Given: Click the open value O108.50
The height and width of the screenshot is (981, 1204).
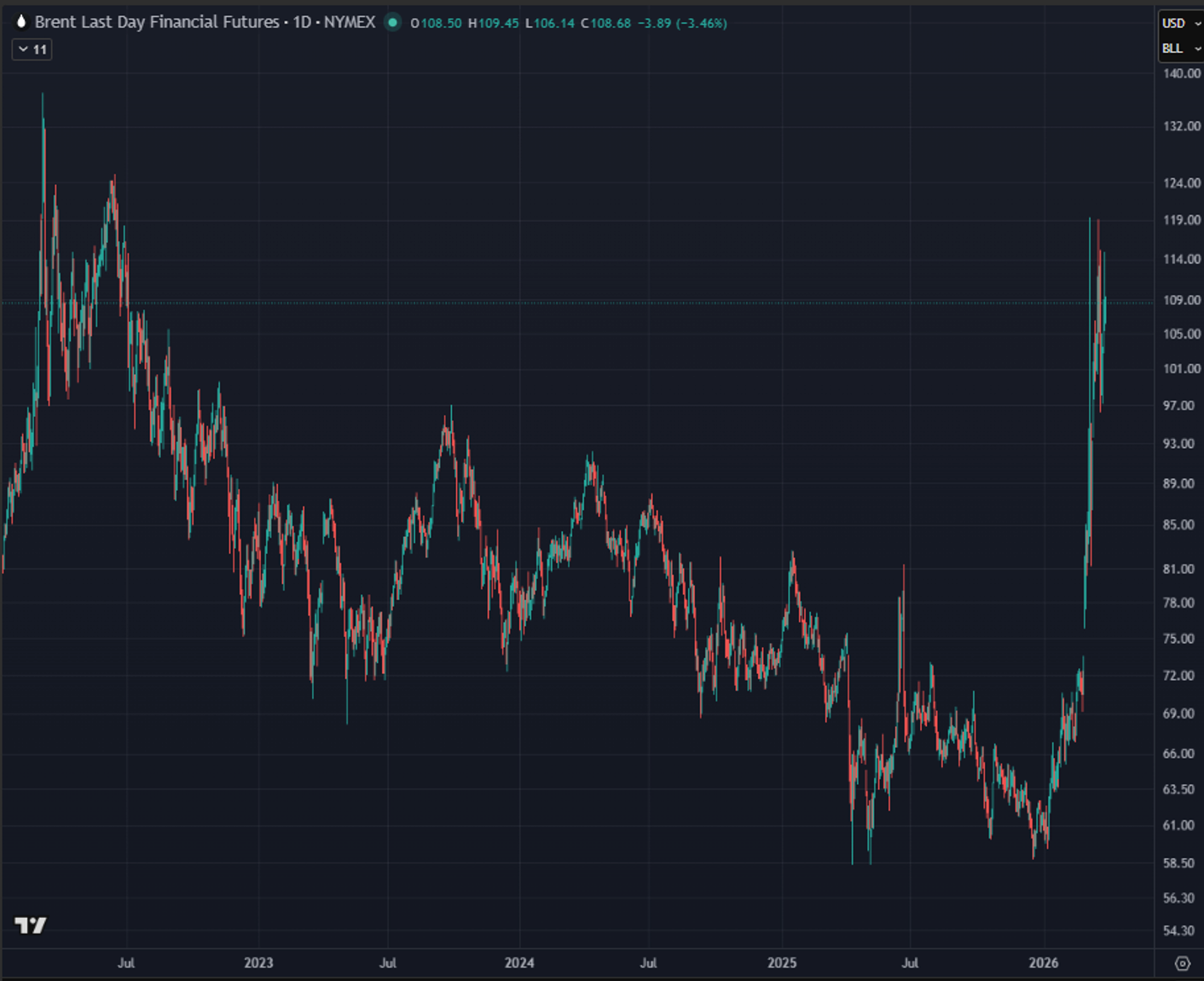Looking at the screenshot, I should tap(436, 23).
